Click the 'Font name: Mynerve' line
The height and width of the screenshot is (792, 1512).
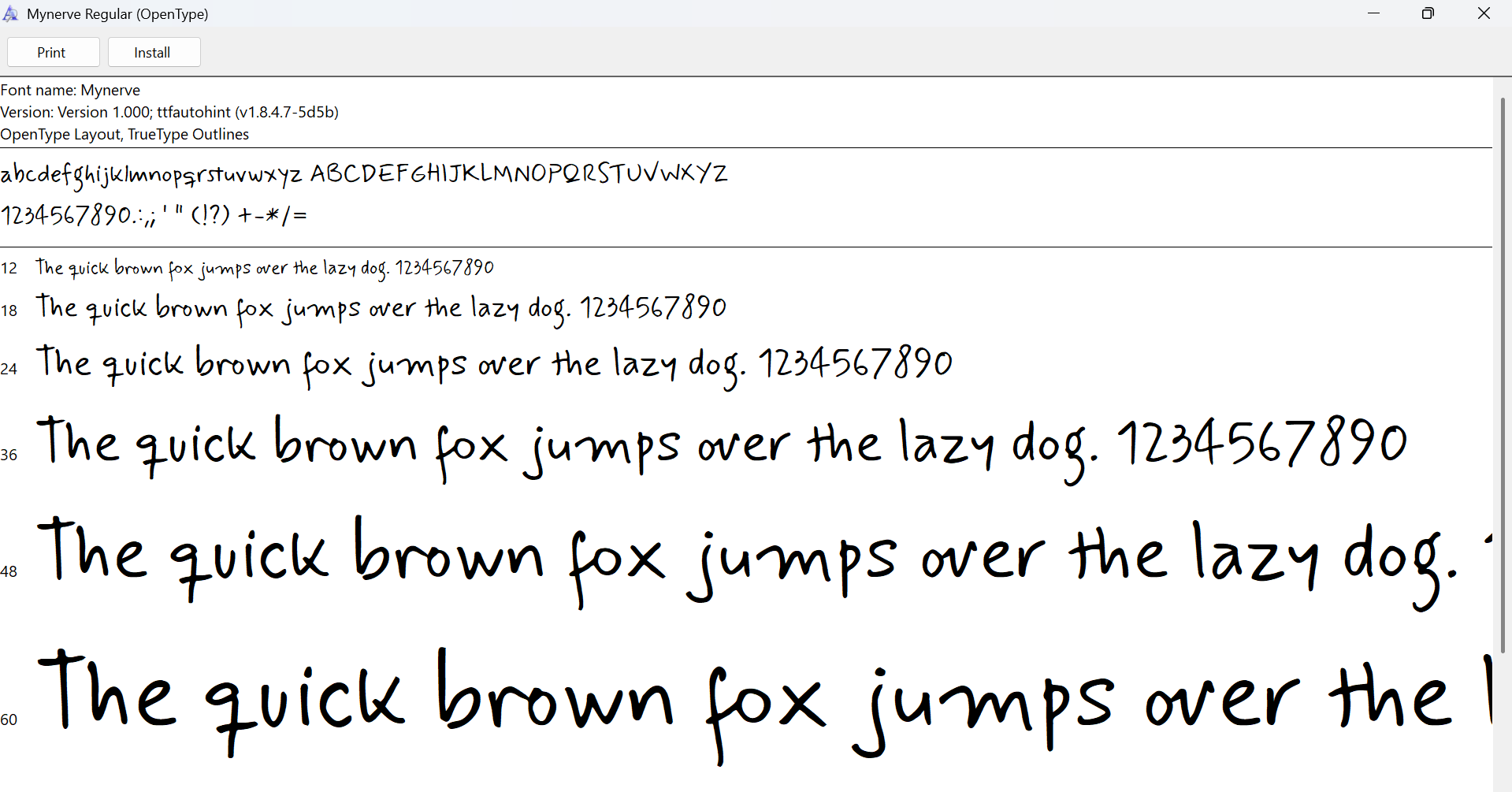pyautogui.click(x=70, y=90)
